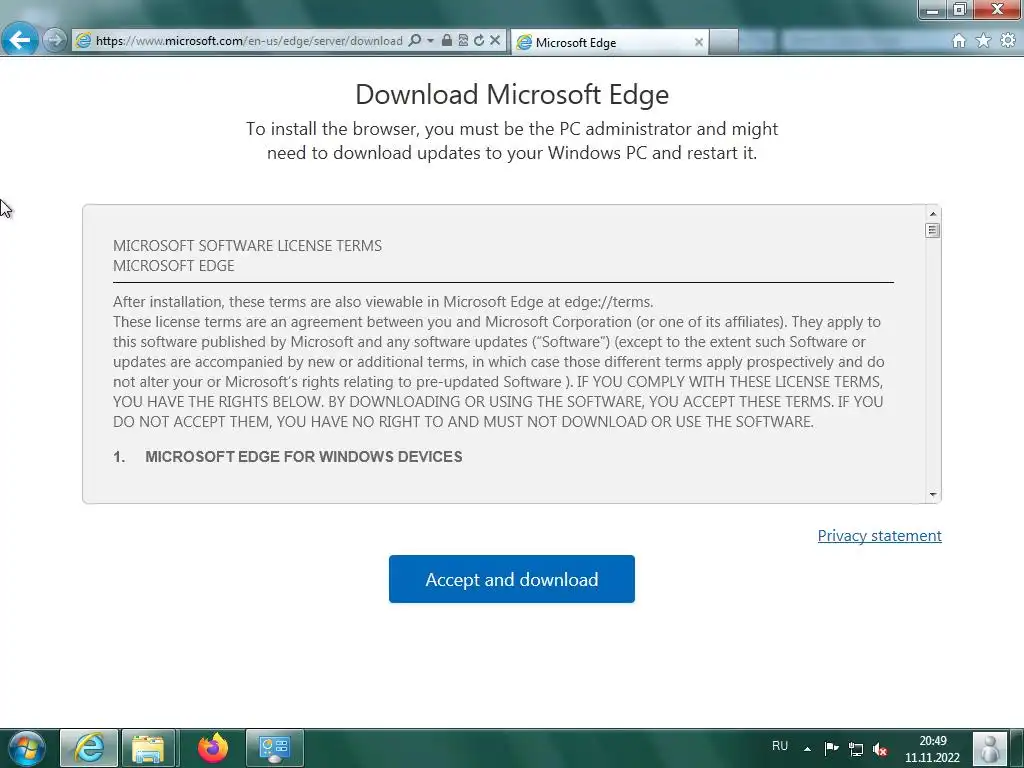Click the network tray icon
The height and width of the screenshot is (768, 1024).
tap(856, 749)
